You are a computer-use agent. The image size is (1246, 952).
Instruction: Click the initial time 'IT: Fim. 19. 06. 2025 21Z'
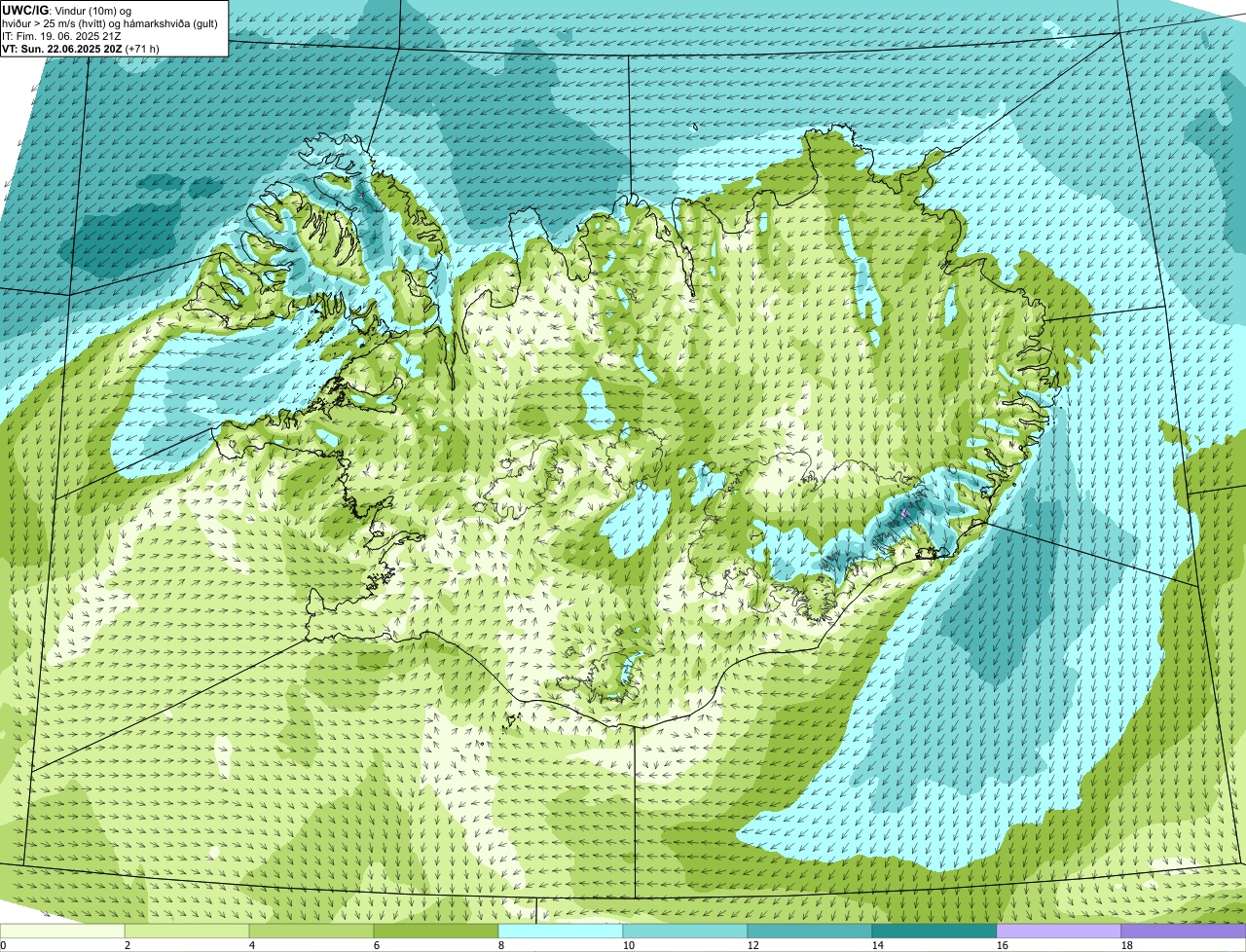(62, 35)
